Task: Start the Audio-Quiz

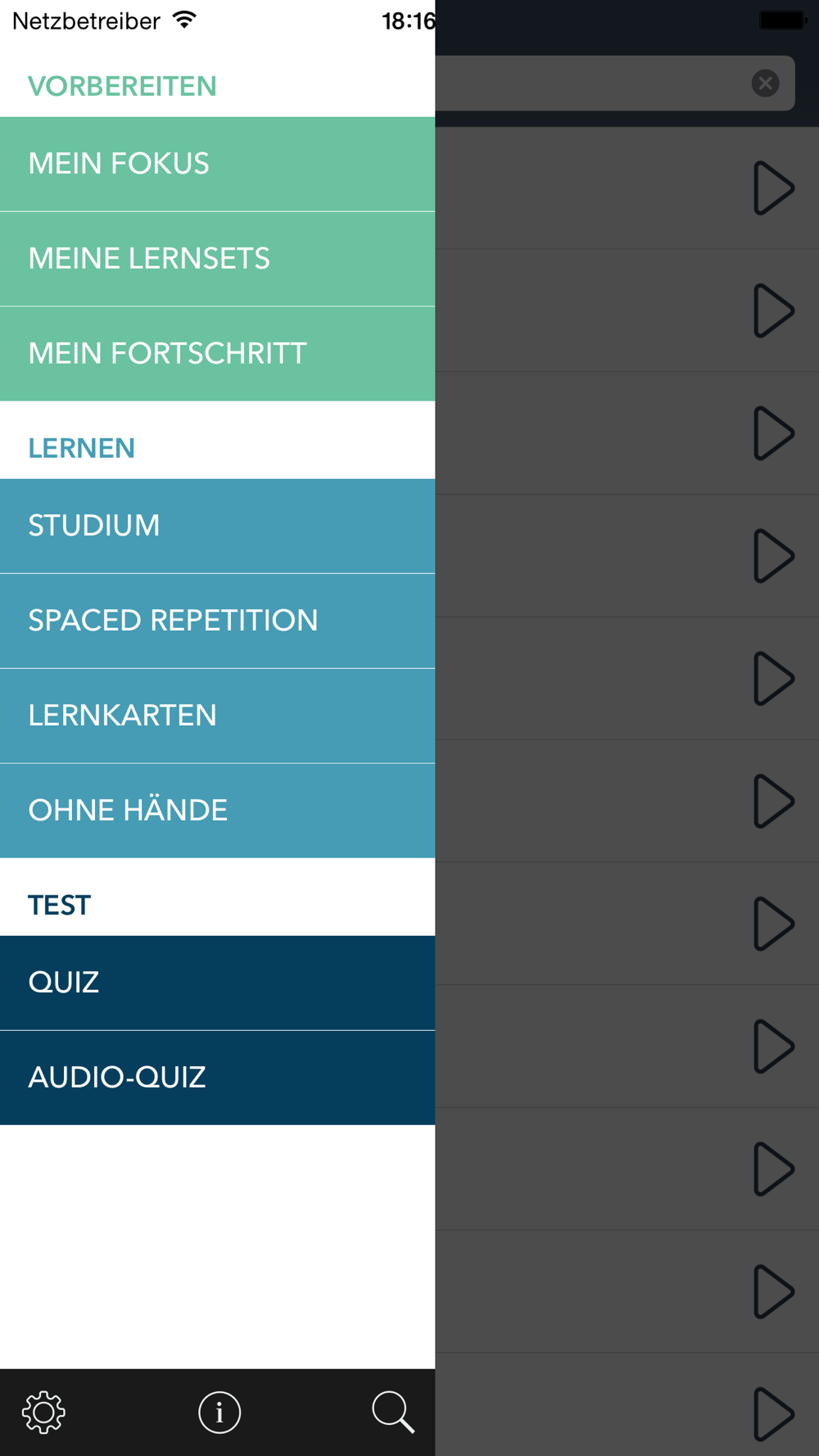Action: tap(217, 1078)
